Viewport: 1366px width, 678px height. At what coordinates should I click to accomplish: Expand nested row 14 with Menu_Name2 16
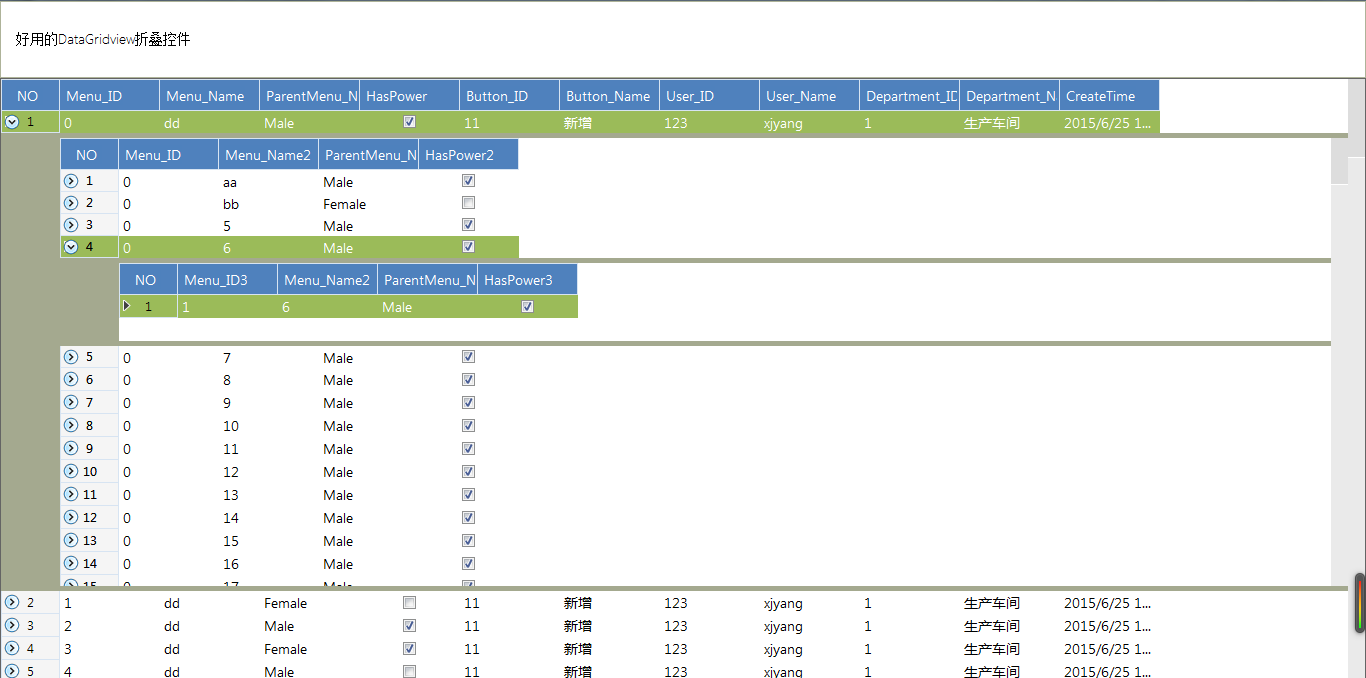point(71,563)
